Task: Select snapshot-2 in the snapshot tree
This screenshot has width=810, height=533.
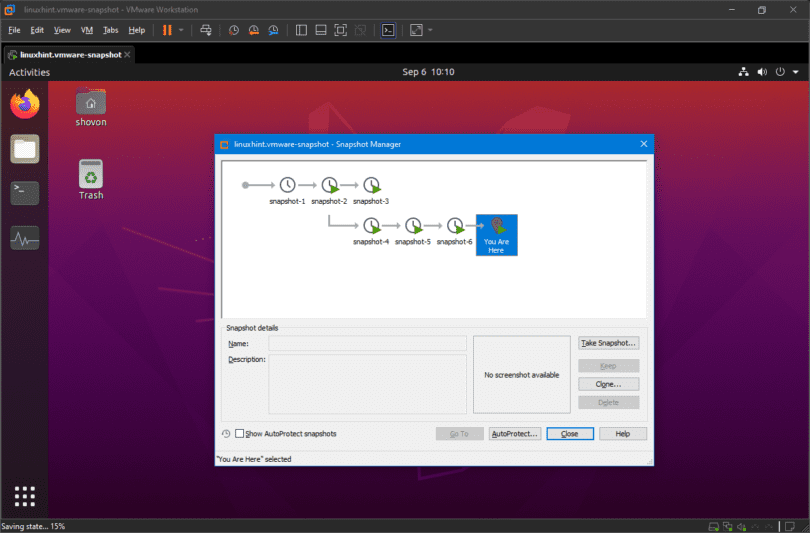Action: pos(330,191)
